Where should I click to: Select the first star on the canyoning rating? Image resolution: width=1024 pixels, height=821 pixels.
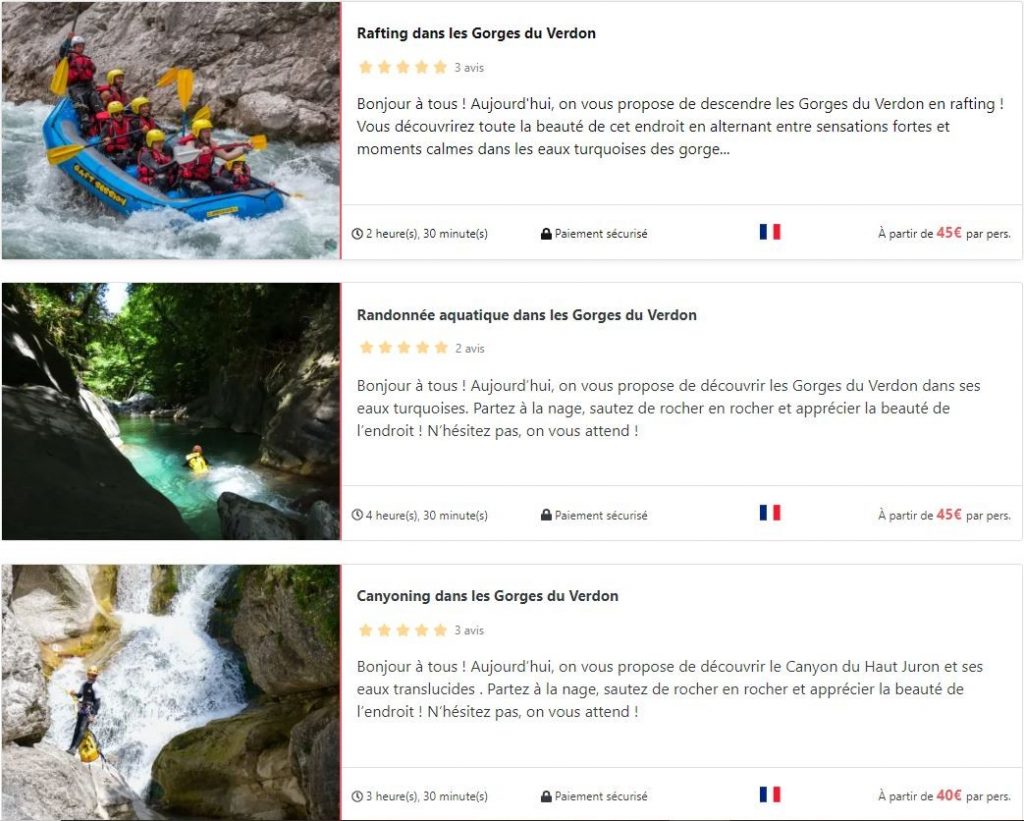click(x=364, y=630)
